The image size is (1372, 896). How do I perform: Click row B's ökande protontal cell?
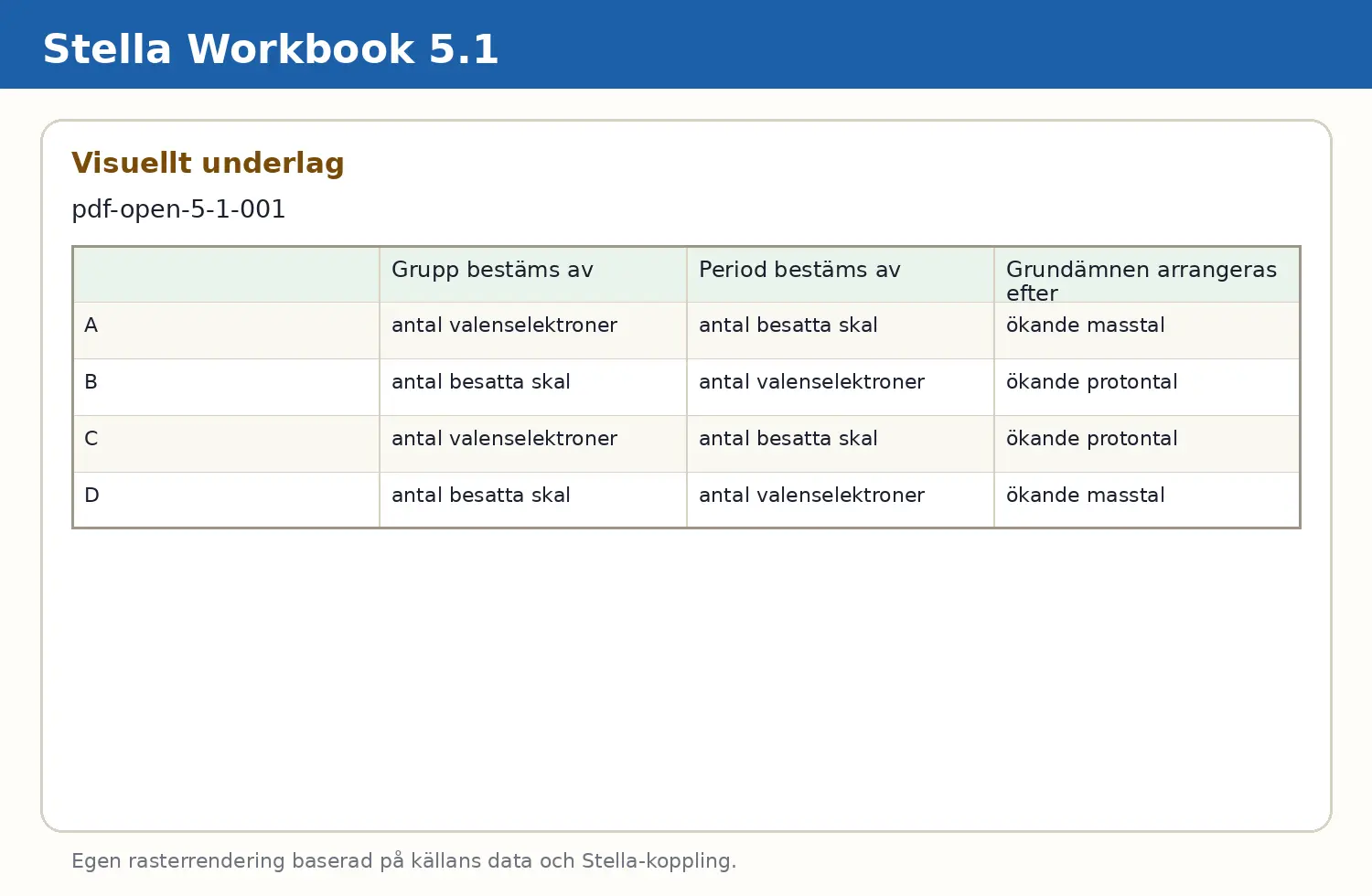1147,388
